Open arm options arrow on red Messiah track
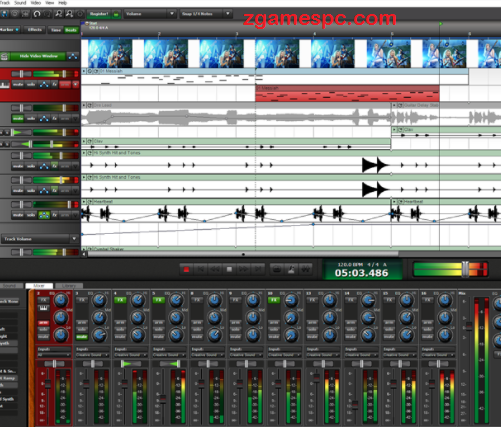This screenshot has width=501, height=427. click(x=75, y=85)
